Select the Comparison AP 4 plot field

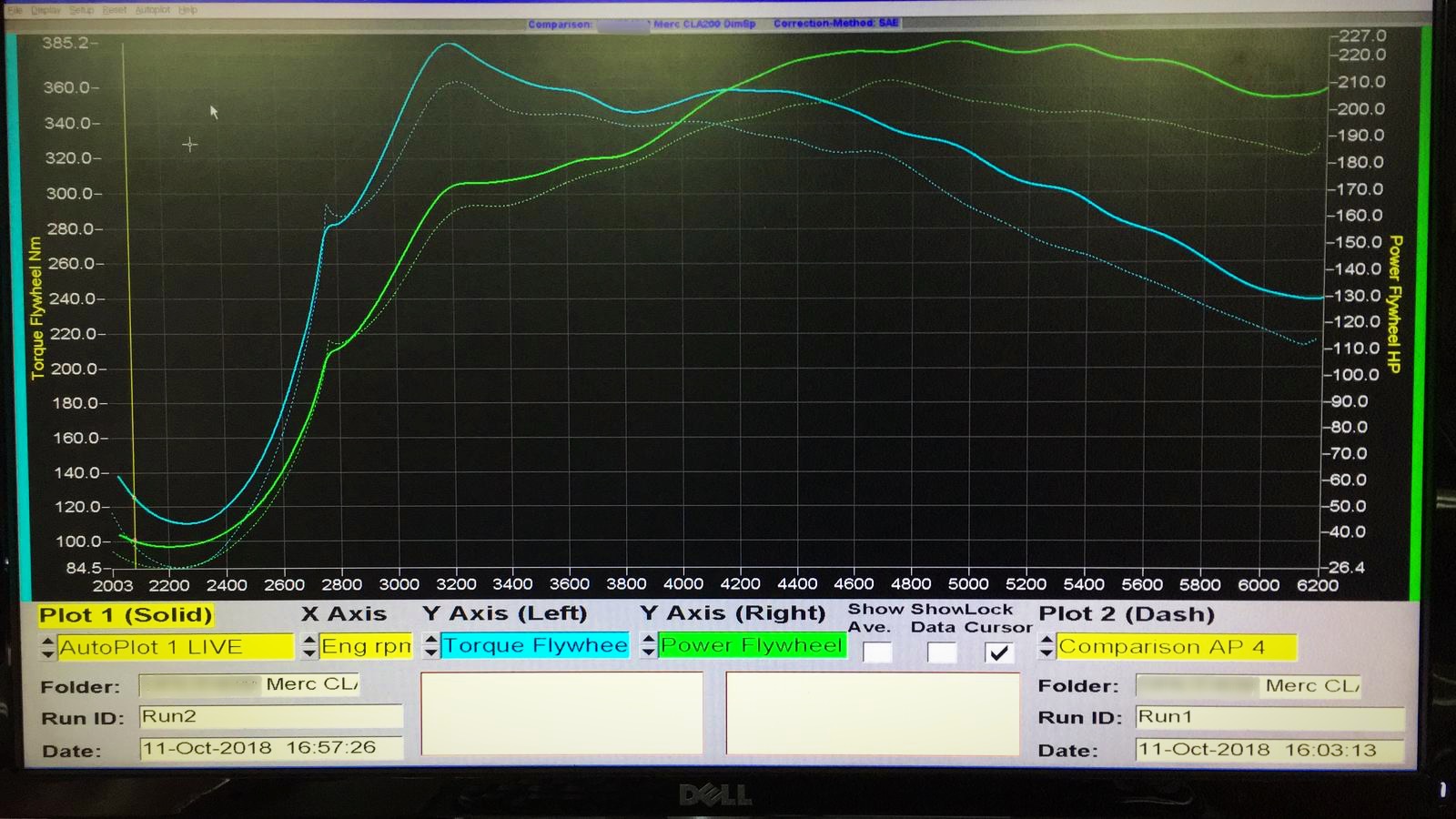click(x=1176, y=647)
